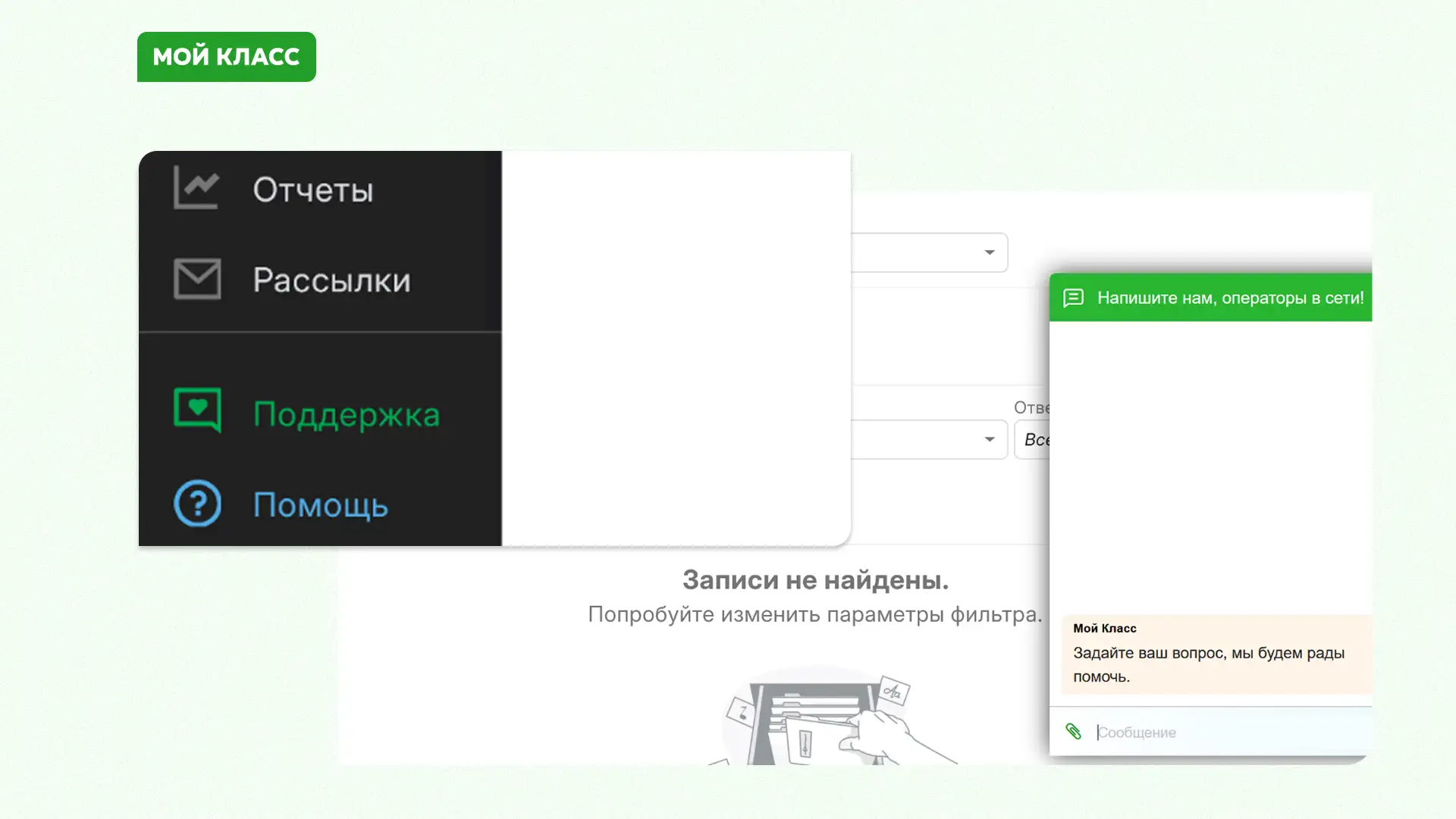Click the Сообщение message input field
Viewport: 1456px width, 819px height.
click(x=1213, y=731)
